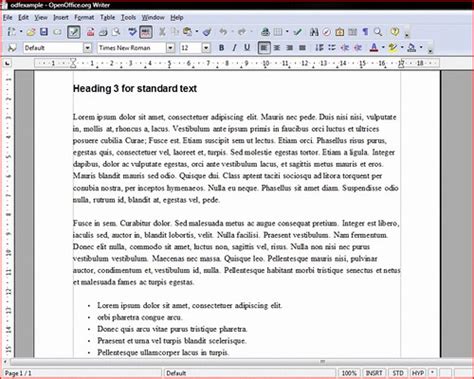Screen dimensions: 474x379
Task: Insert a table with the Table icon
Action: click(x=278, y=32)
